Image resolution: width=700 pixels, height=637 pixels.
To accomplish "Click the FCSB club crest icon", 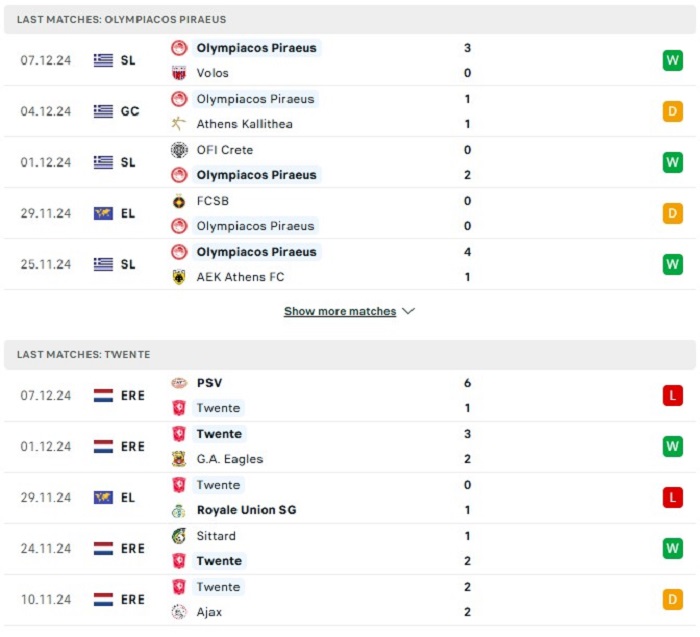I will coord(179,201).
